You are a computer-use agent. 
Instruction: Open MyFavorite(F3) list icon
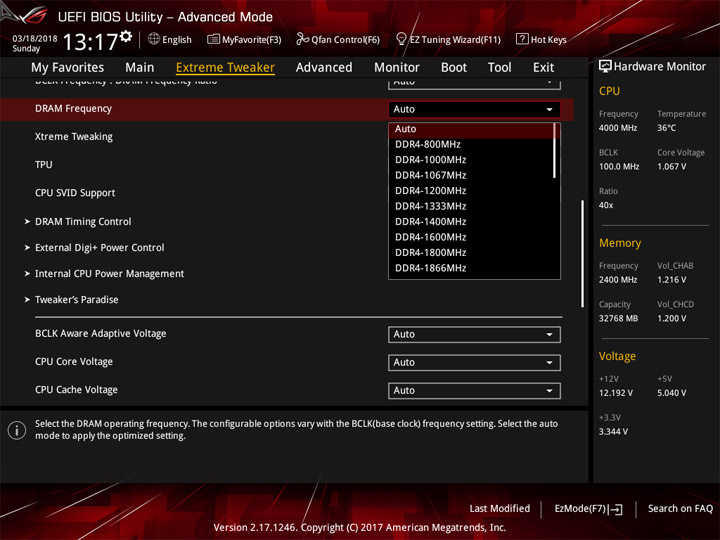coord(213,39)
